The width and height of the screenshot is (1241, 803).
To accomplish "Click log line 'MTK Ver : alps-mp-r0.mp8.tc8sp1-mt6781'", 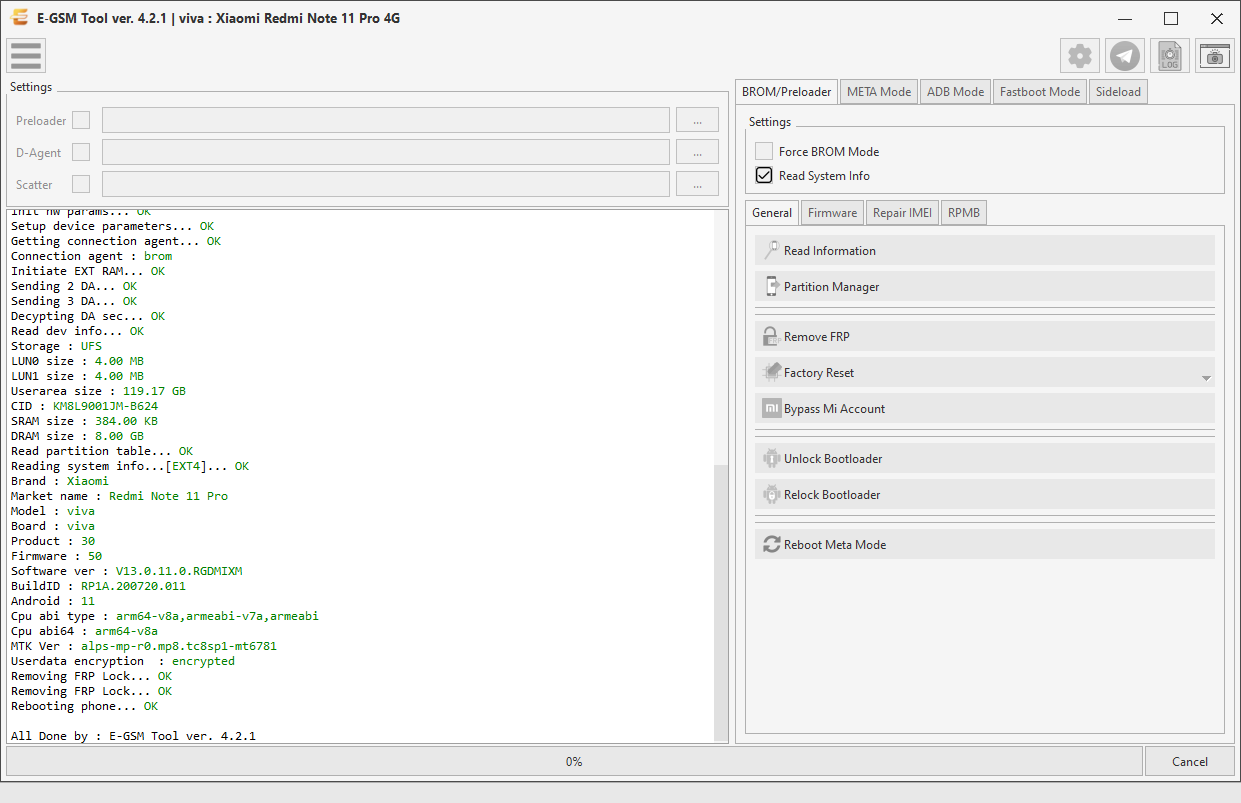I will coord(144,646).
